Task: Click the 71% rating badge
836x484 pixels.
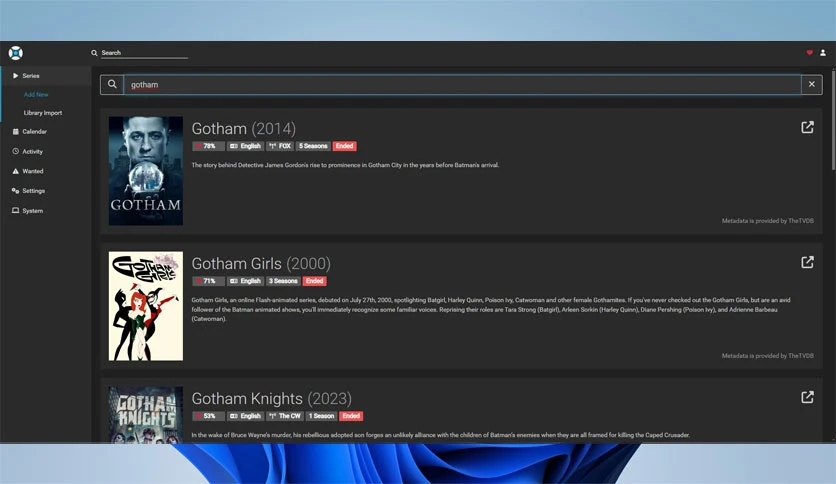Action: (x=208, y=281)
